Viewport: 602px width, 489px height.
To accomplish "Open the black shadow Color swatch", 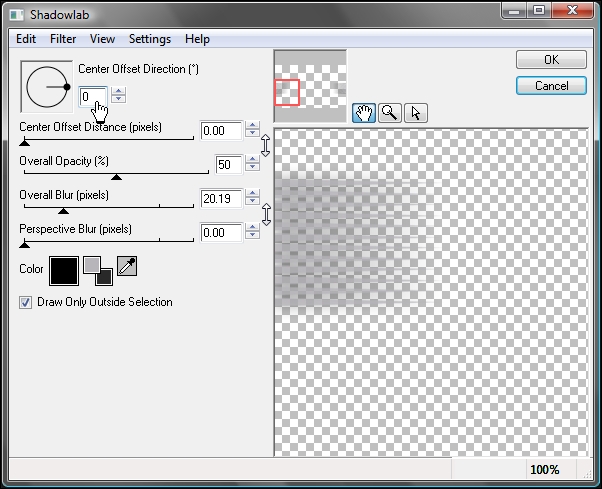I will (x=64, y=271).
